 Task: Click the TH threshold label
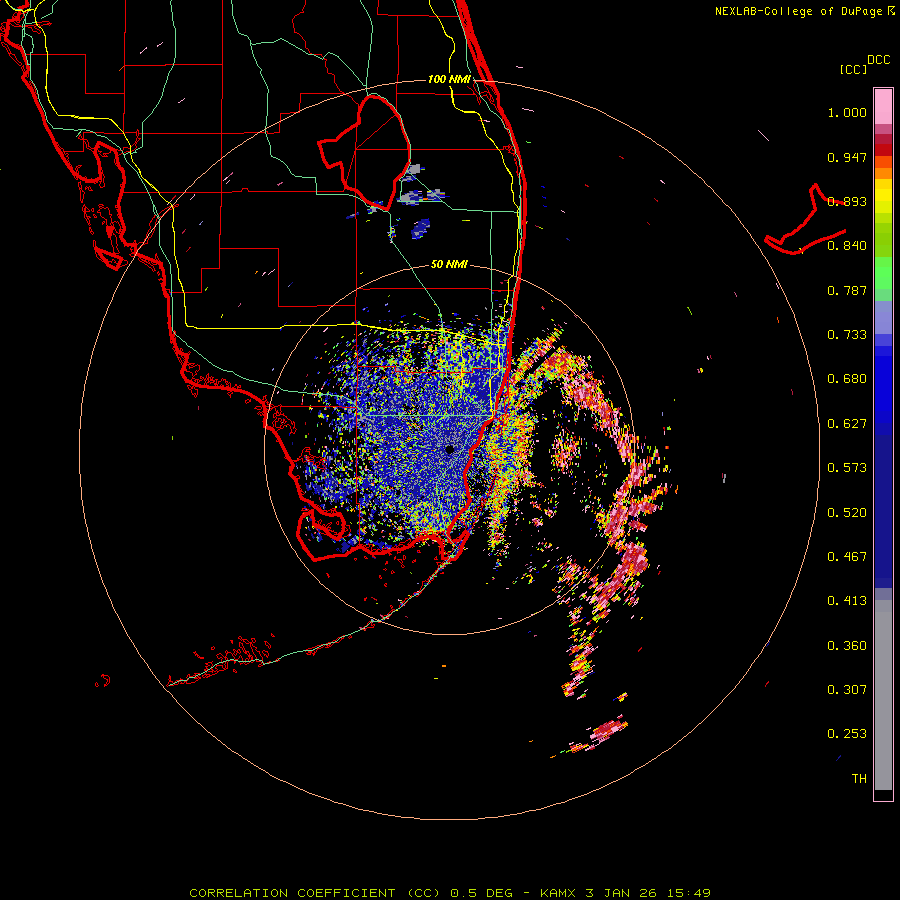(859, 779)
